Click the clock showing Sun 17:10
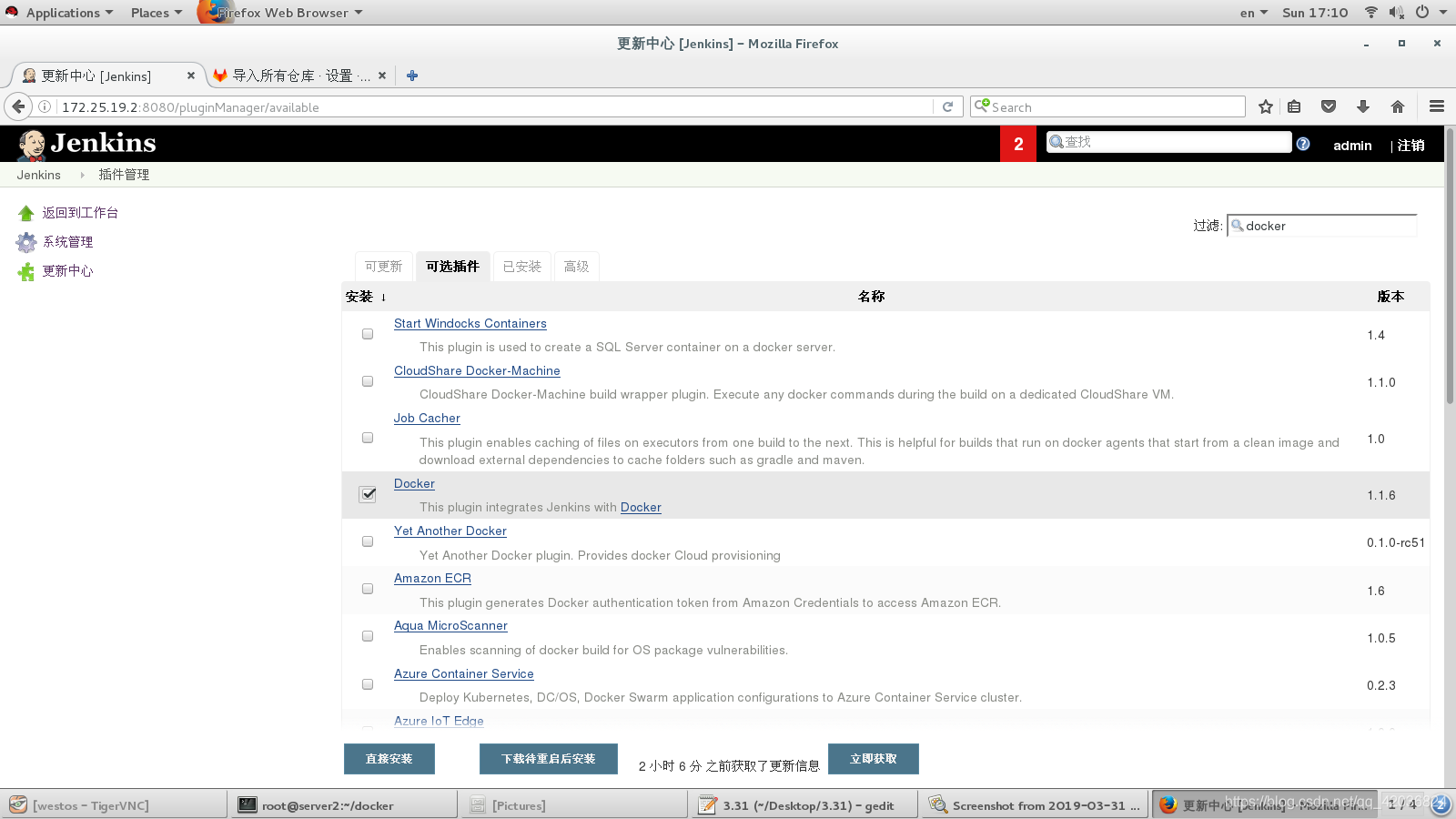The width and height of the screenshot is (1456, 819). coord(1315,13)
